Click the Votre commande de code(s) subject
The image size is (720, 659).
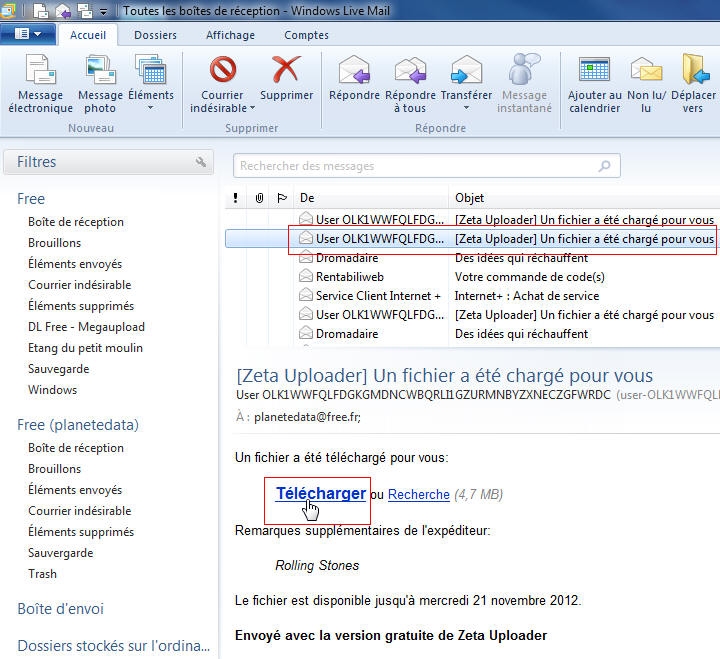coord(529,277)
